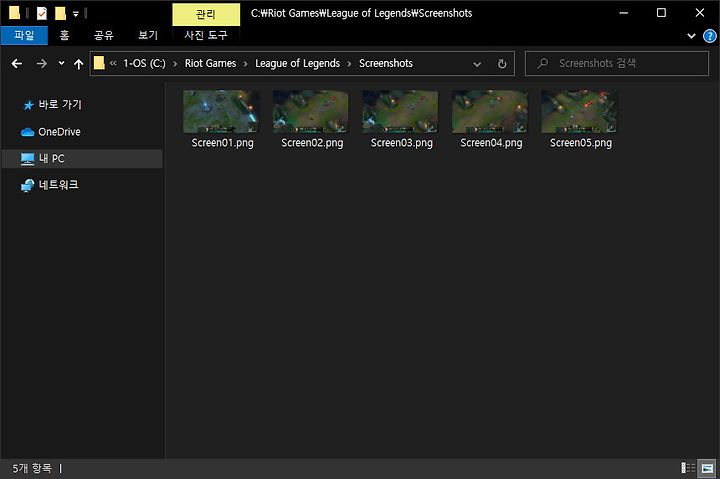Expand hidden path via double chevron

(x=113, y=63)
